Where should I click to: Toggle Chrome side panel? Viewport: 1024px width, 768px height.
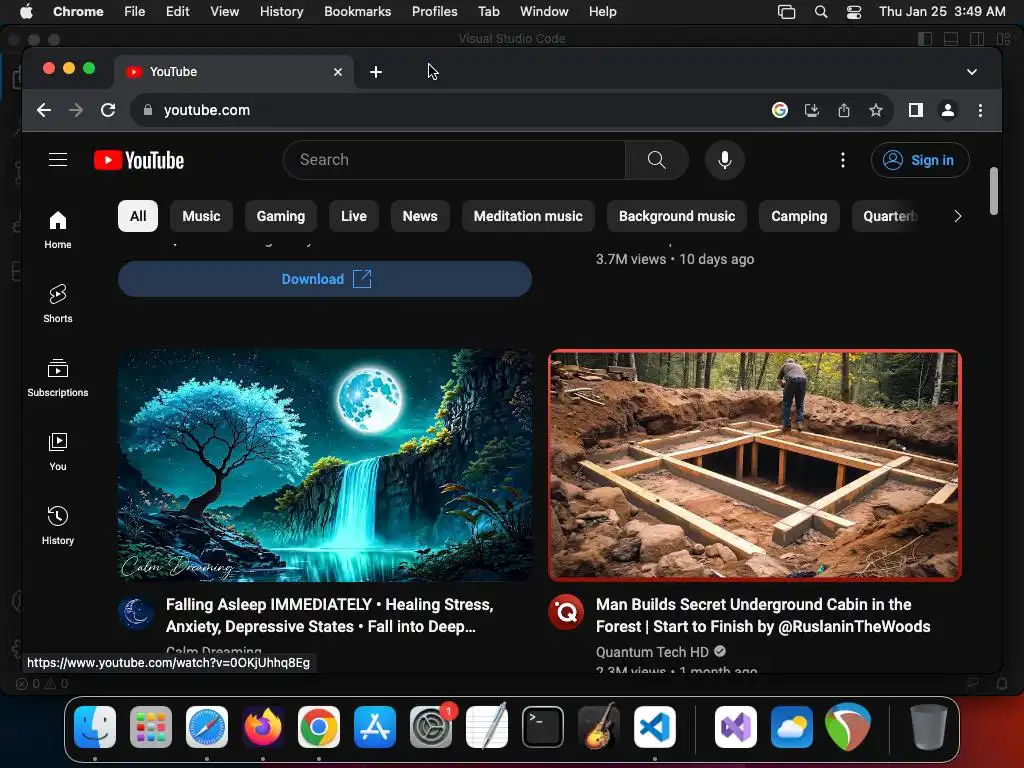[x=916, y=110]
